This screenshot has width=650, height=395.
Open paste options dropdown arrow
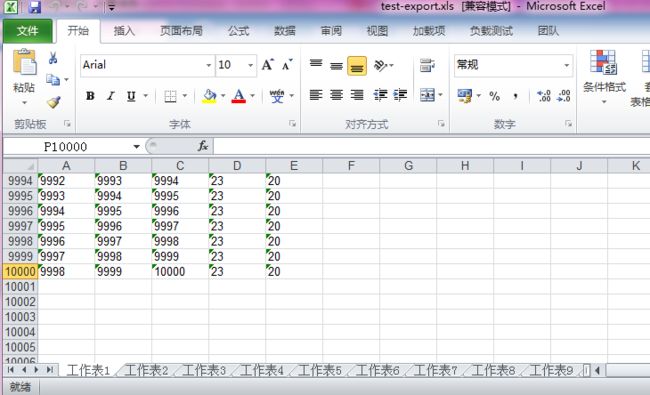[24, 102]
